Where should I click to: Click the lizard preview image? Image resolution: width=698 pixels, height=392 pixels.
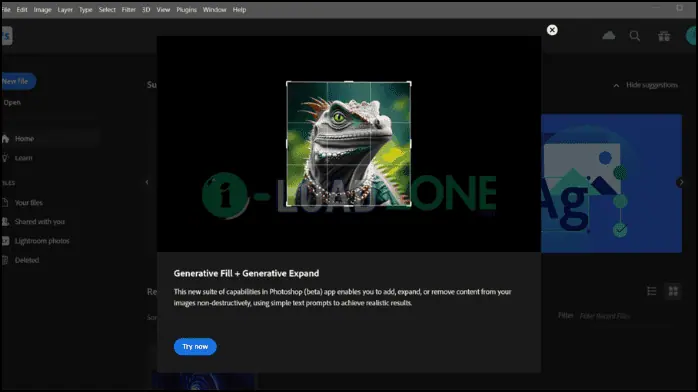pos(349,144)
